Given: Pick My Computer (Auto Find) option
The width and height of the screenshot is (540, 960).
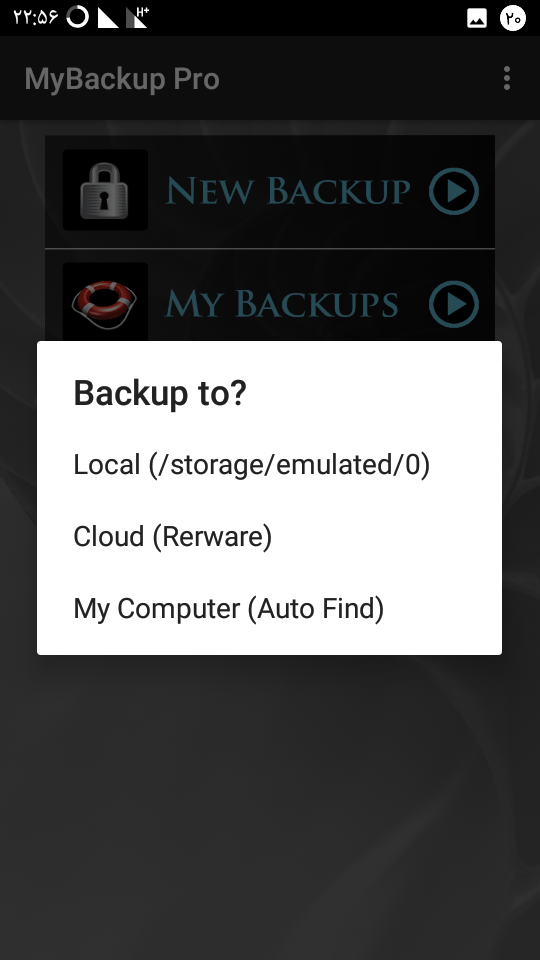Looking at the screenshot, I should pos(269,609).
